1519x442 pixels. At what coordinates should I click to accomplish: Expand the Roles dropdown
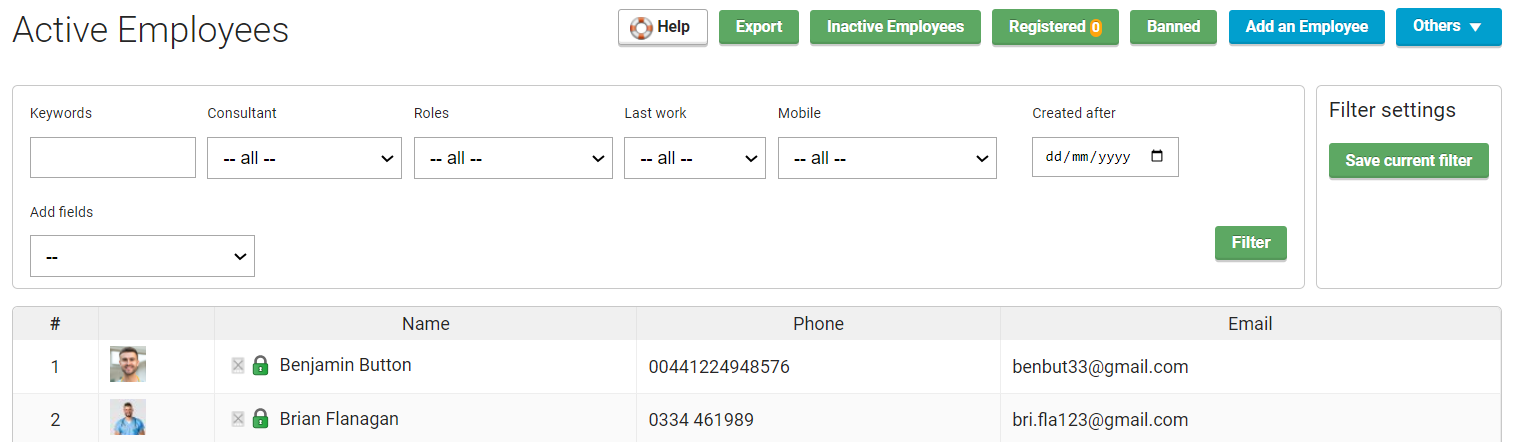tap(513, 158)
